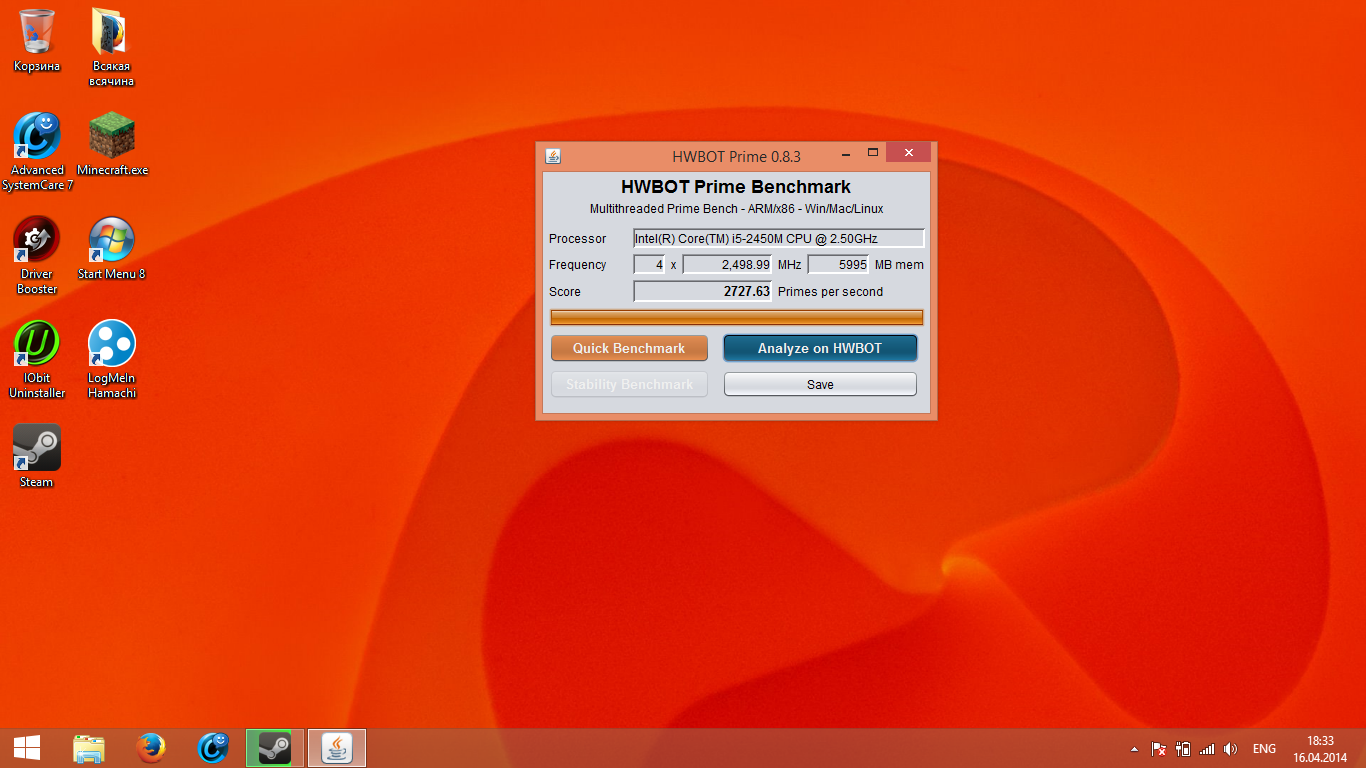Switch ENG input language indicator
The height and width of the screenshot is (768, 1366).
pos(1264,749)
